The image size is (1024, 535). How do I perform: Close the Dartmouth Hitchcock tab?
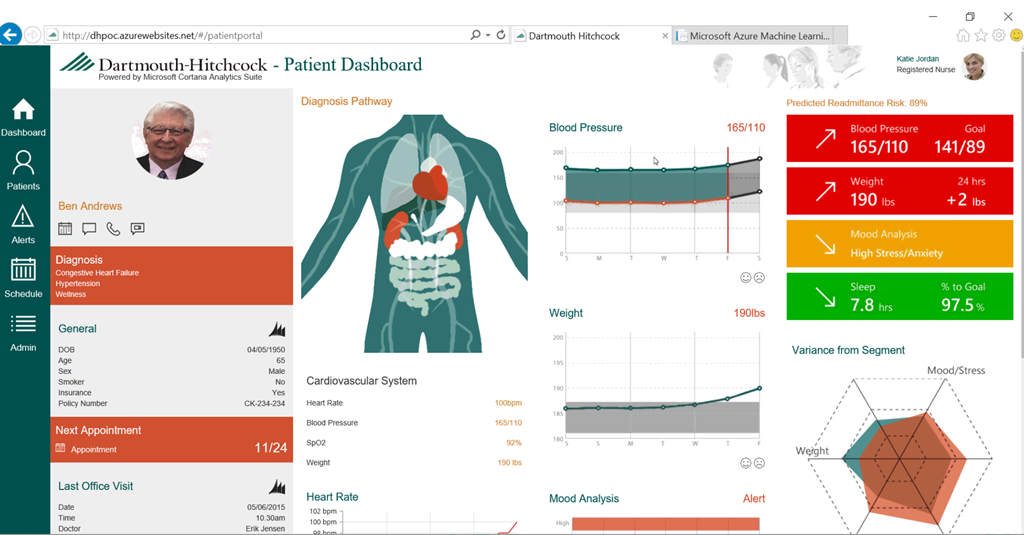point(665,36)
